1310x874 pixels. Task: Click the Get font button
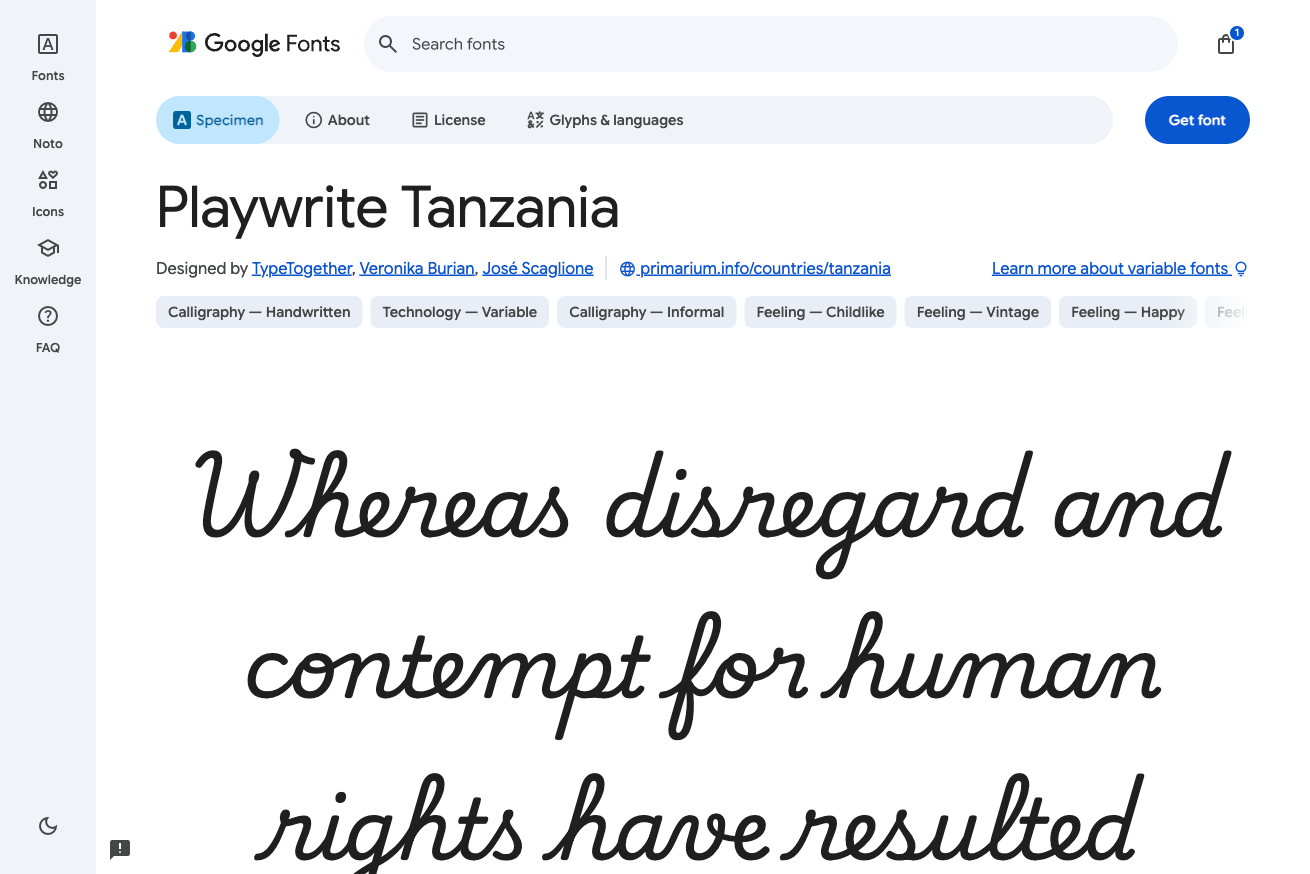pyautogui.click(x=1197, y=120)
